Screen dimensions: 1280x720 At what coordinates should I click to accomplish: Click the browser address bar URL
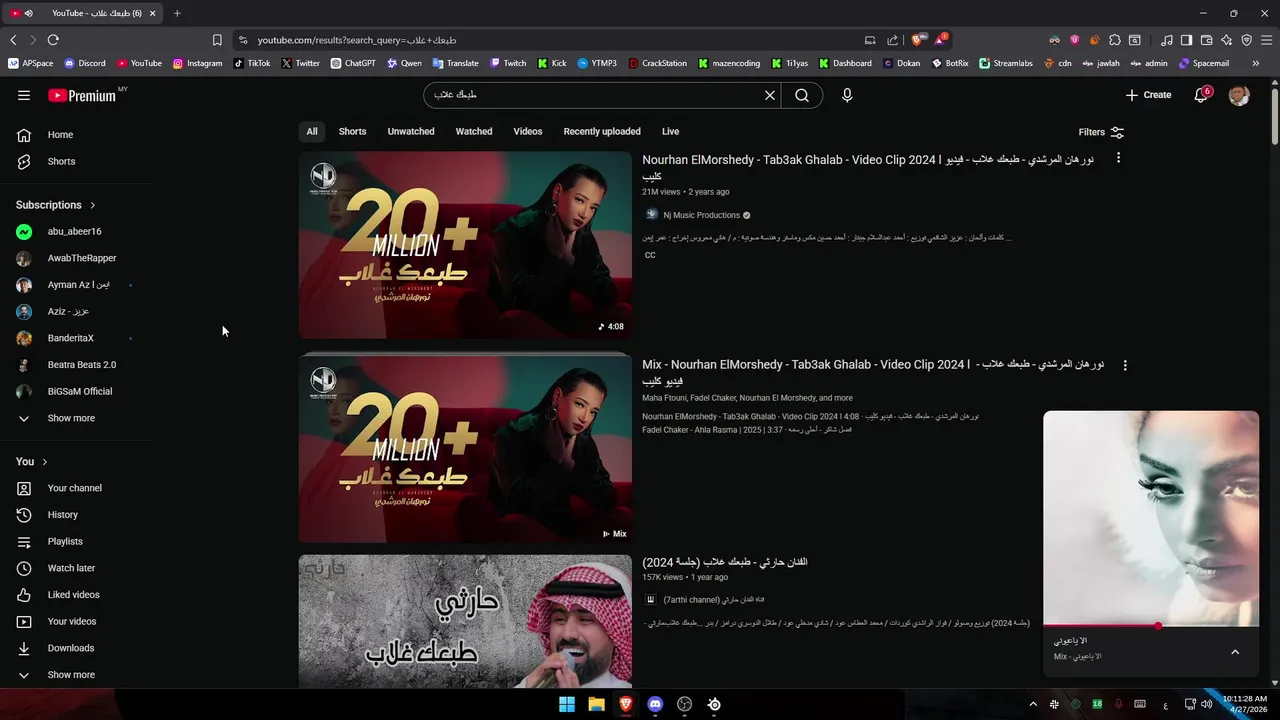pos(356,40)
